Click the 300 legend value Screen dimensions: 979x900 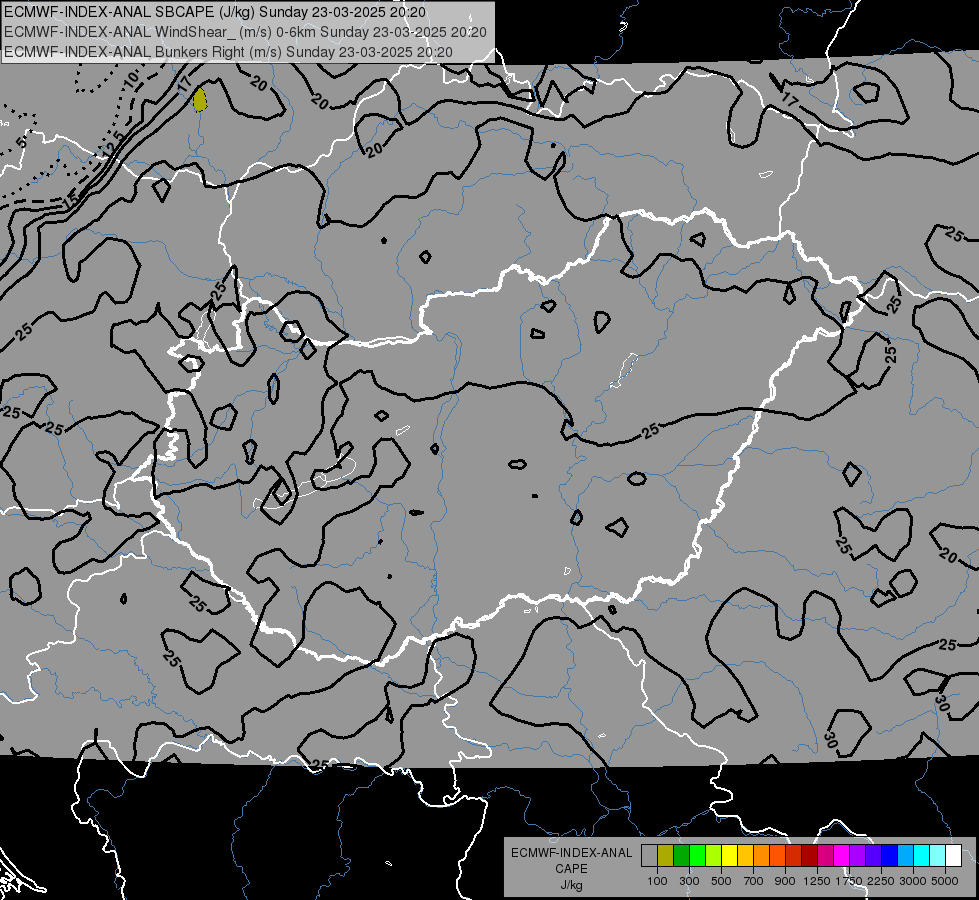click(689, 881)
